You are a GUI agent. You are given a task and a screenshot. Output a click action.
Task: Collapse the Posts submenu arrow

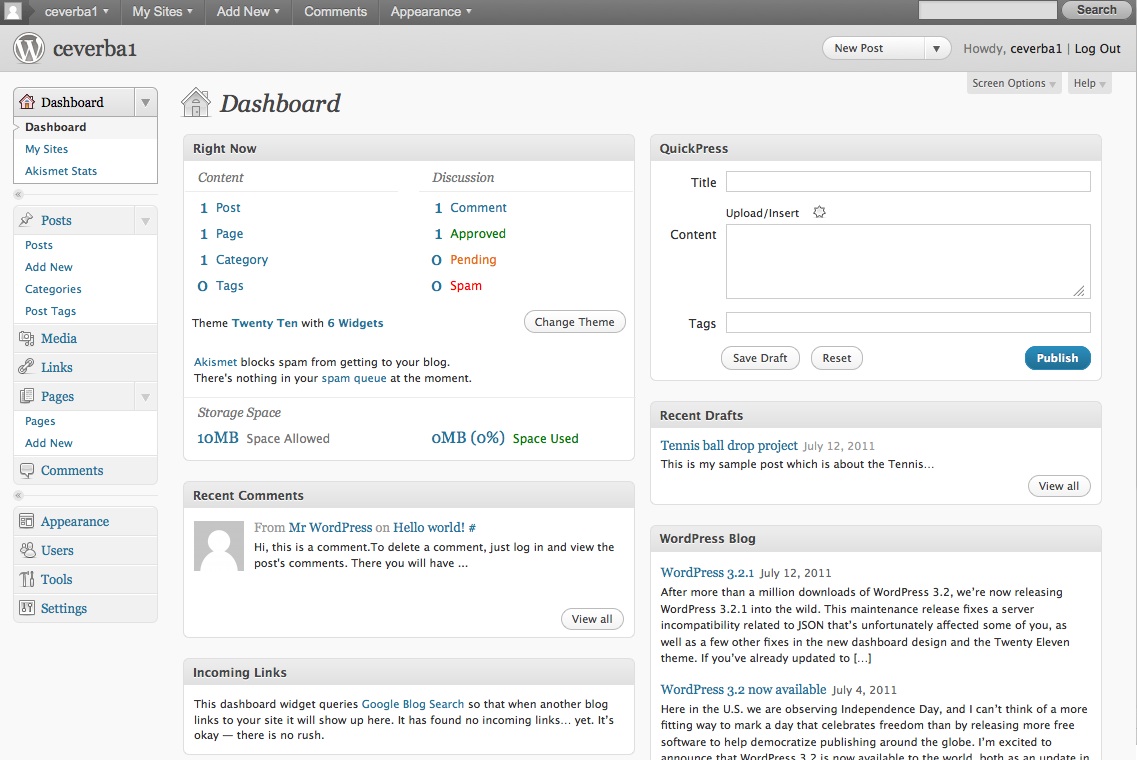pos(146,220)
